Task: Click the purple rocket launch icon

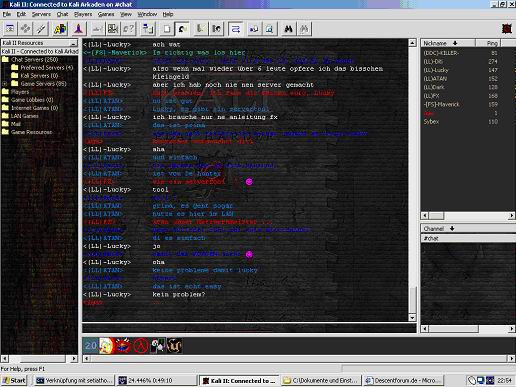Action: point(79,29)
